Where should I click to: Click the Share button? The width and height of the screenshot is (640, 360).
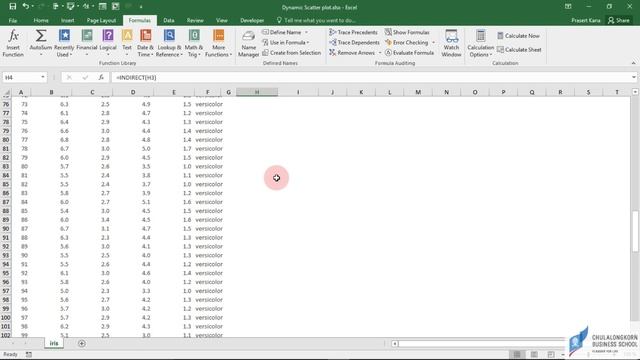[x=618, y=20]
